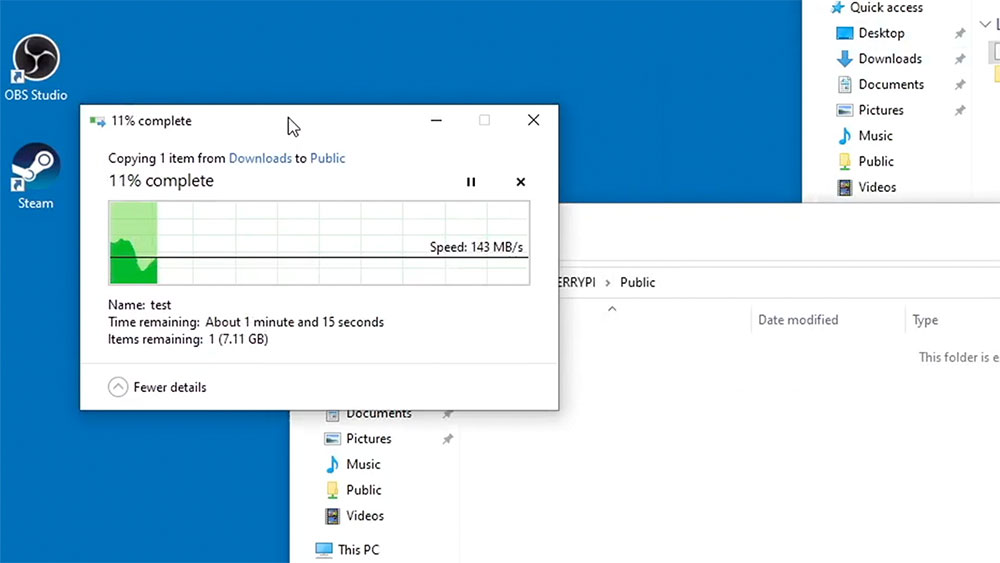Sort by Date modified column
This screenshot has height=563, width=1000.
[x=798, y=320]
